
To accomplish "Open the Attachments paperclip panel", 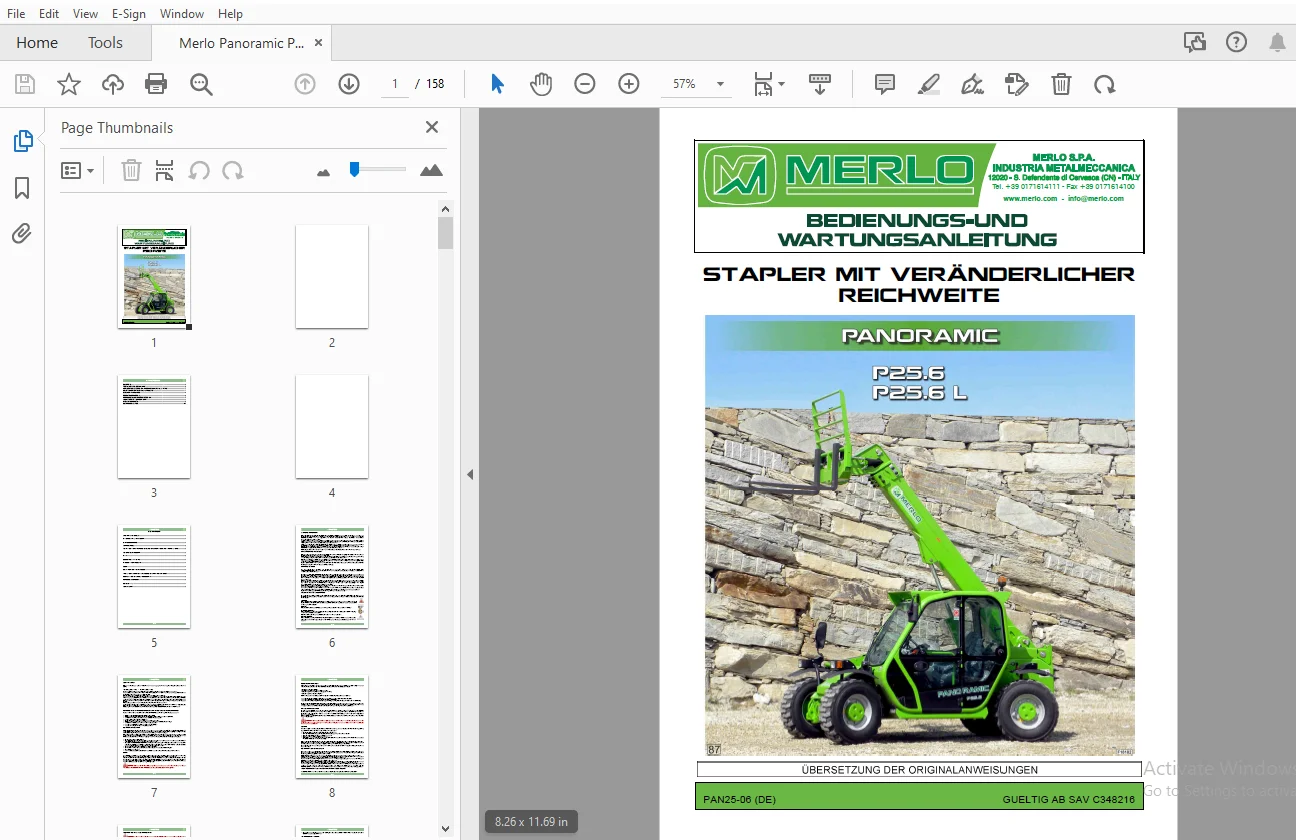I will click(x=22, y=234).
